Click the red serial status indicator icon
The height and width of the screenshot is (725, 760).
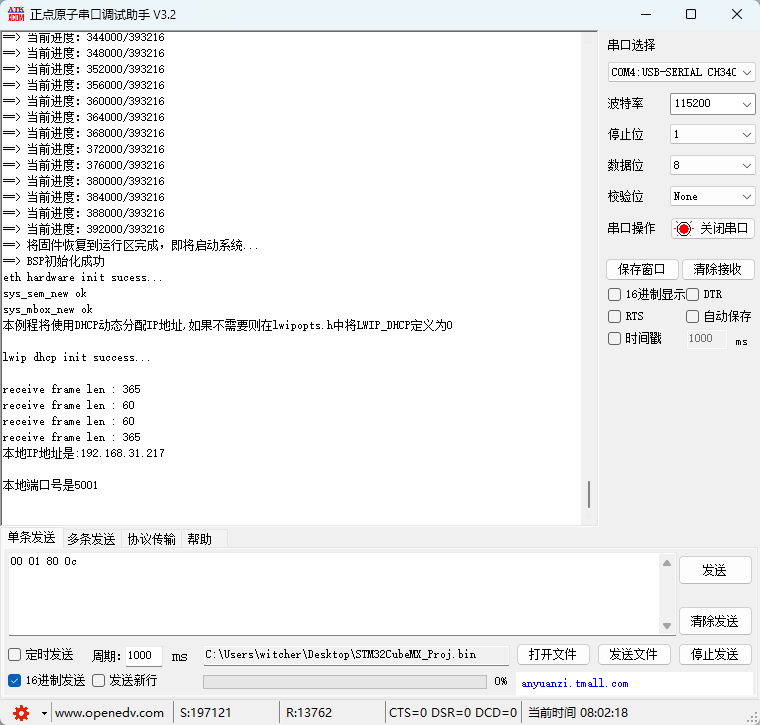[683, 228]
